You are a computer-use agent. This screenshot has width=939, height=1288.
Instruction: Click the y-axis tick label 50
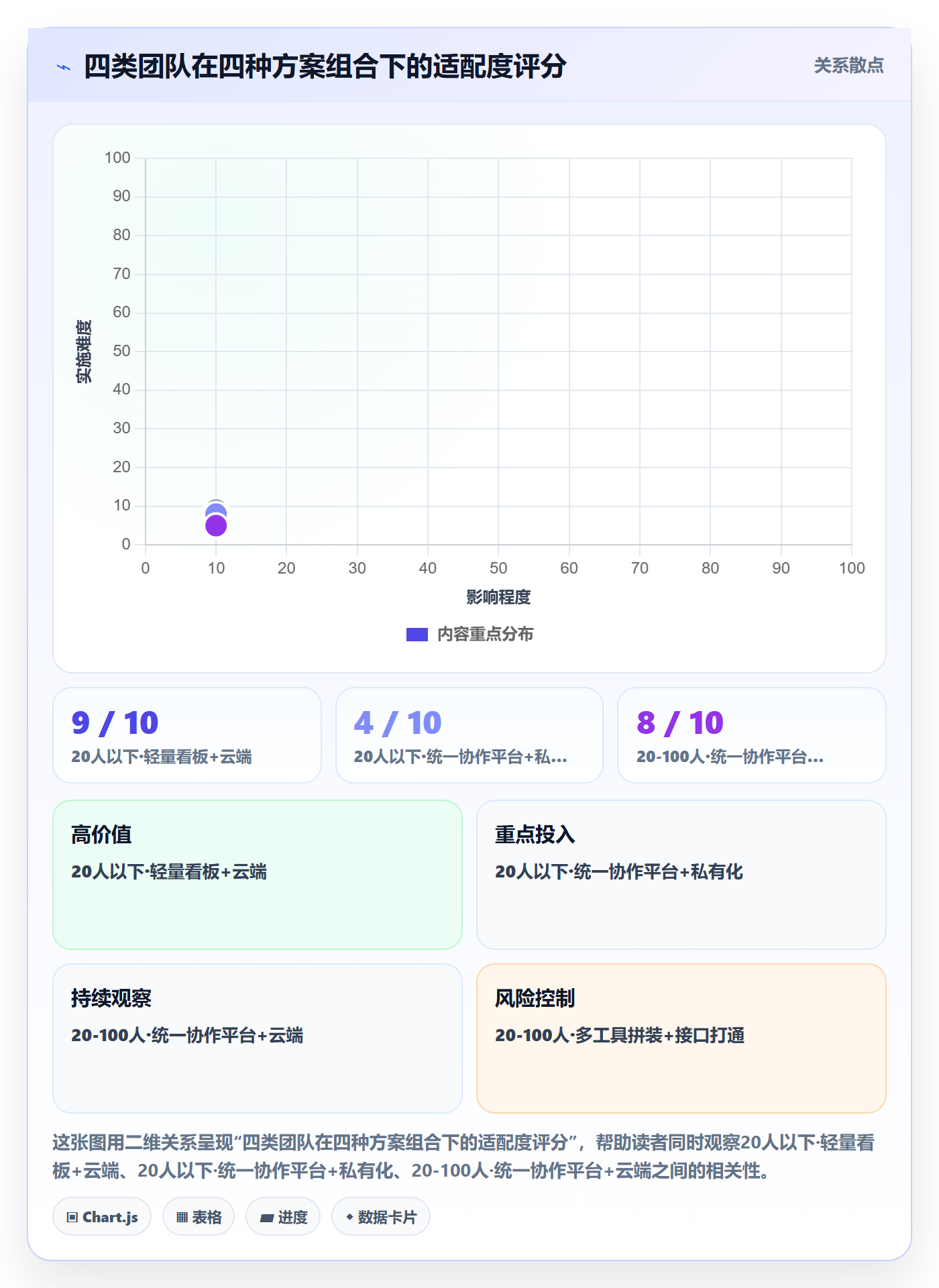point(121,351)
